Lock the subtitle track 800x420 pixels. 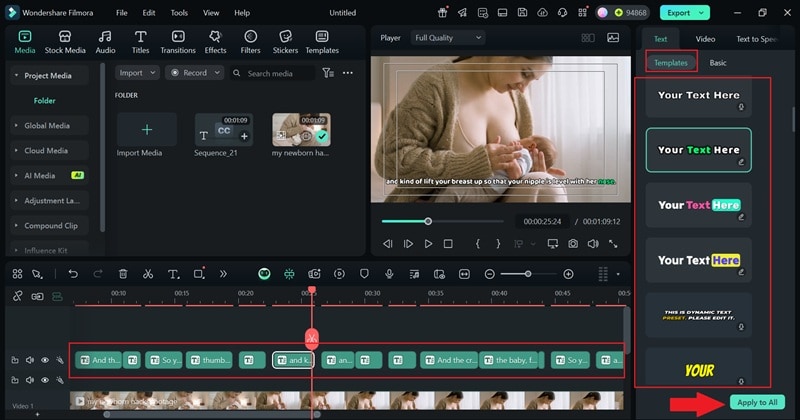click(x=15, y=360)
